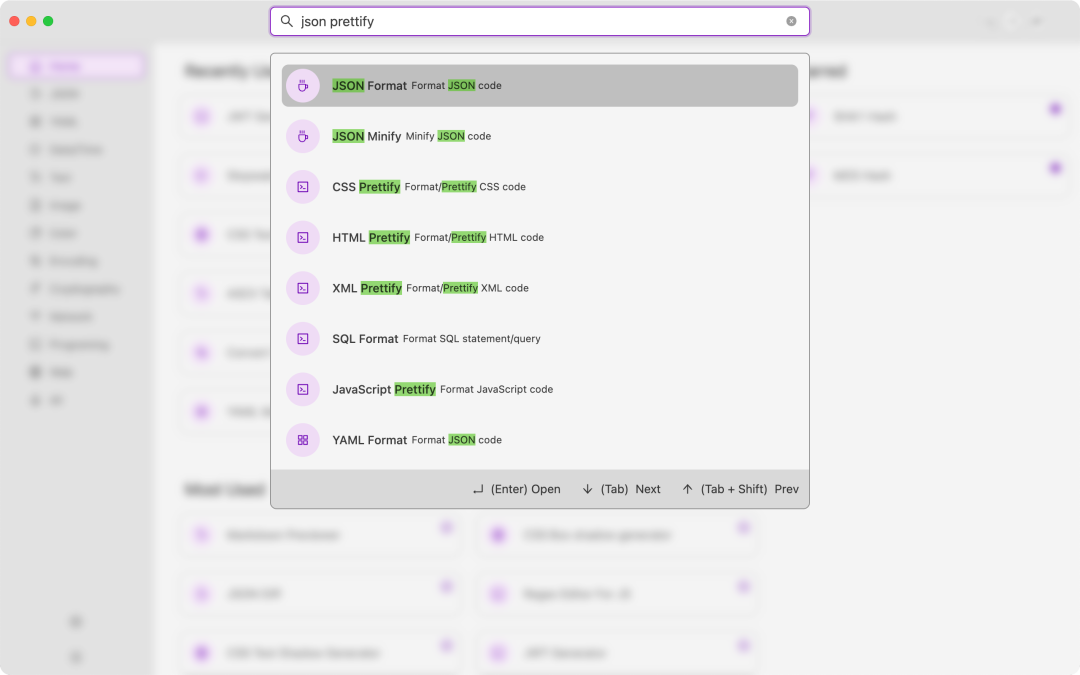Select the JSON Format result
Screen dimensions: 1080x675
pos(539,85)
